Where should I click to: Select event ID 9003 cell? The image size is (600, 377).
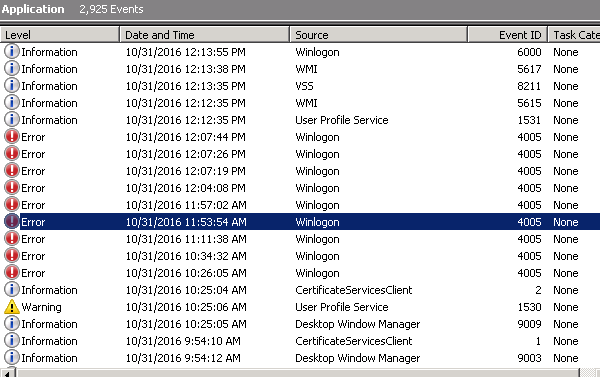[529, 358]
